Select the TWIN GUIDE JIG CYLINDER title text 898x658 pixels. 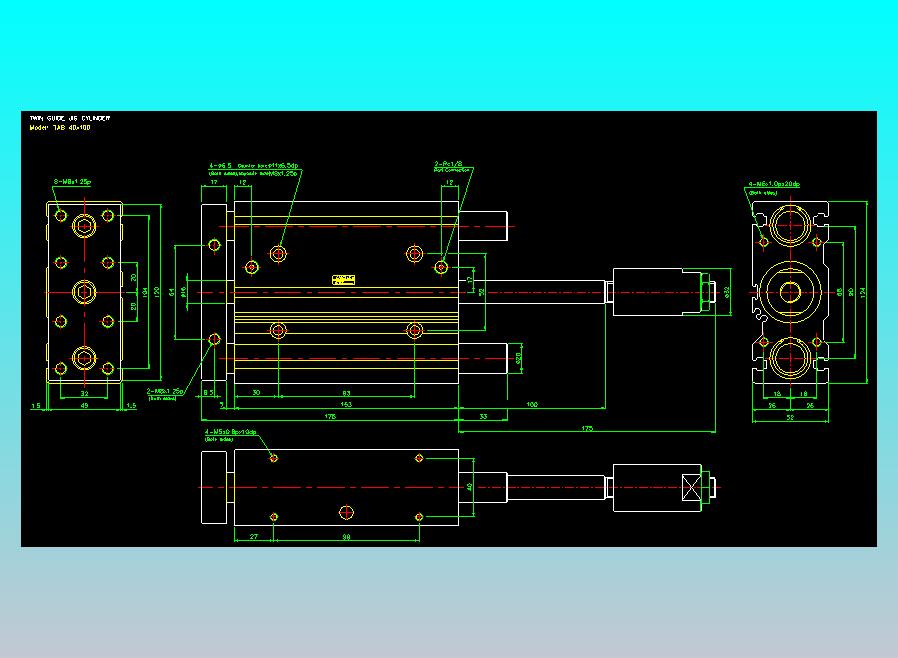tap(70, 116)
